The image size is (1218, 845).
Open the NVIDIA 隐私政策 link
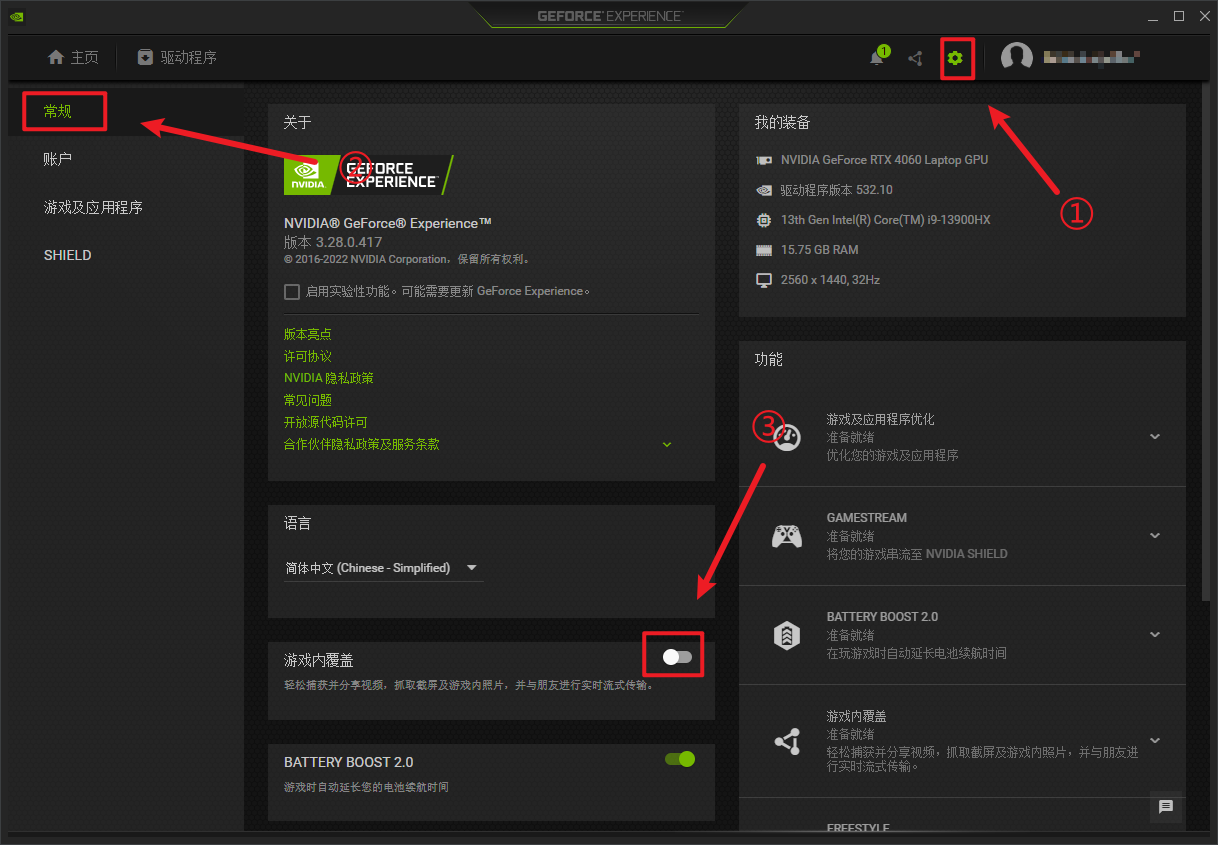[x=329, y=378]
